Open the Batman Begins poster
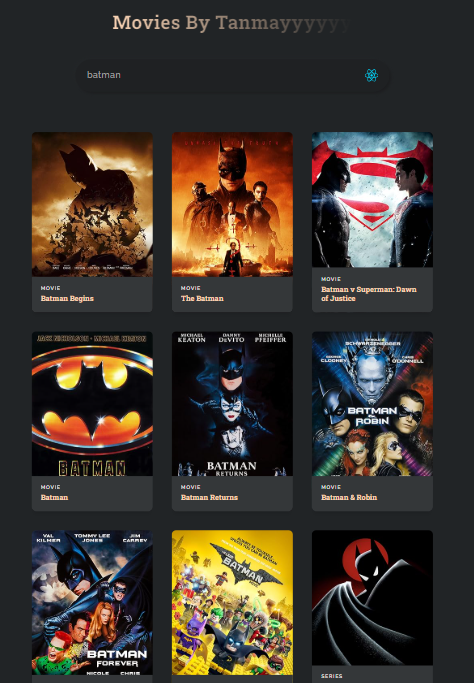Image resolution: width=474 pixels, height=683 pixels. coord(92,204)
